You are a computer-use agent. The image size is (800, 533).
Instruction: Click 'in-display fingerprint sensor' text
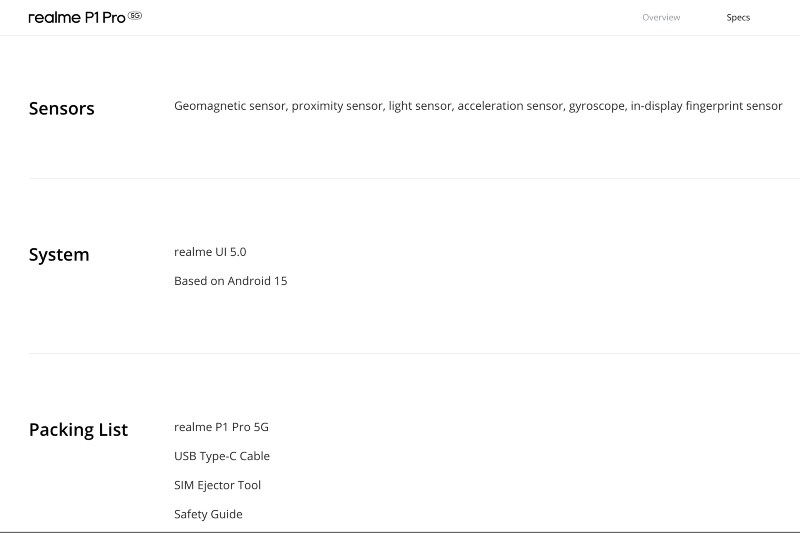point(706,105)
